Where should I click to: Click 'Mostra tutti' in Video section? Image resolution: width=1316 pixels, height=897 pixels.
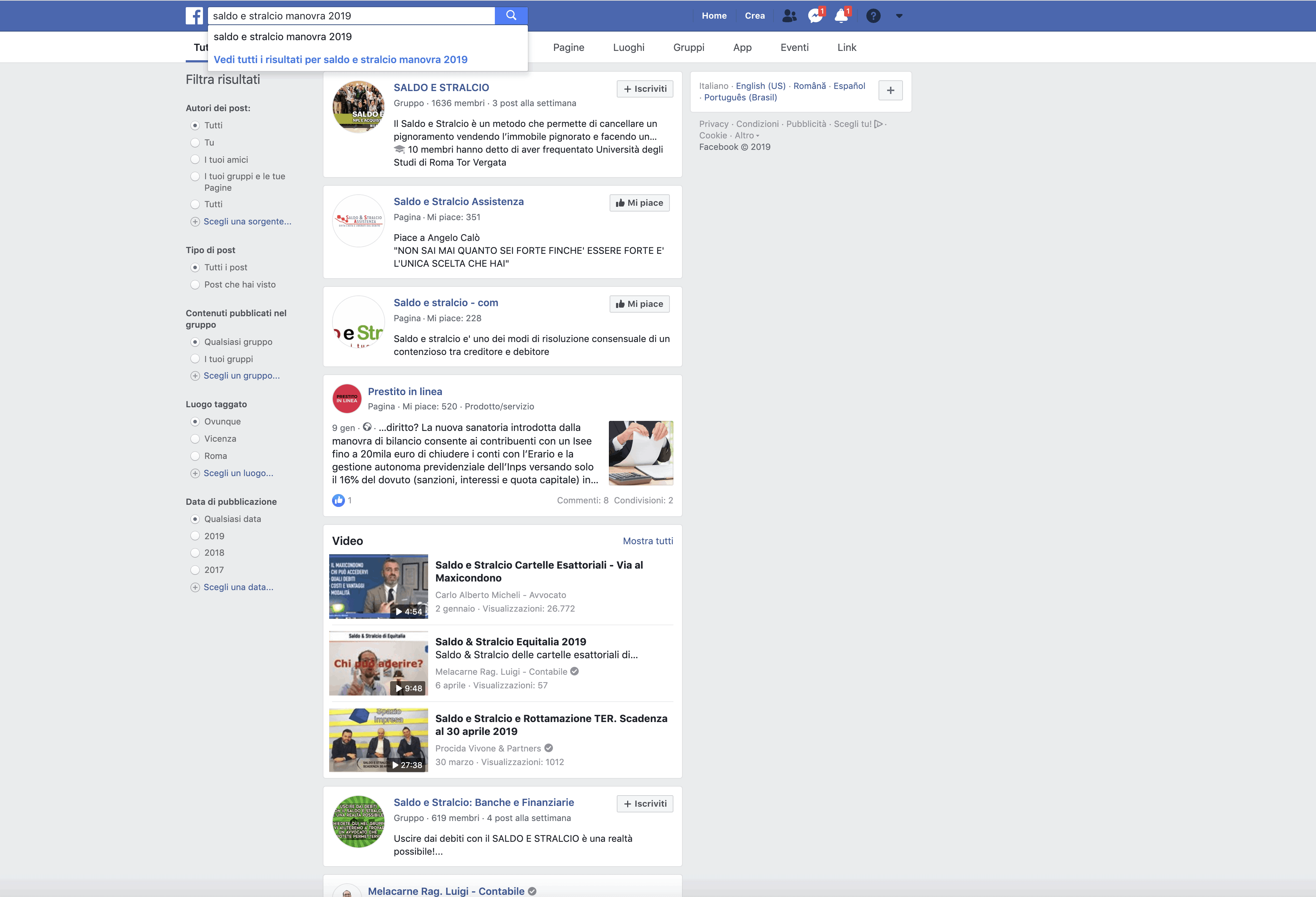coord(648,541)
